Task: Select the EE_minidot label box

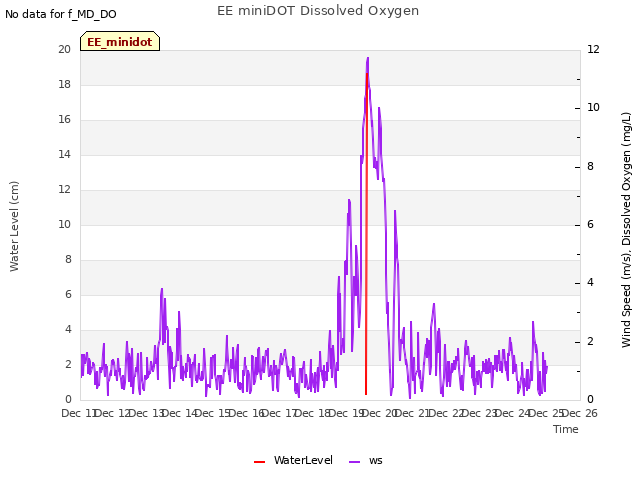Action: (120, 42)
